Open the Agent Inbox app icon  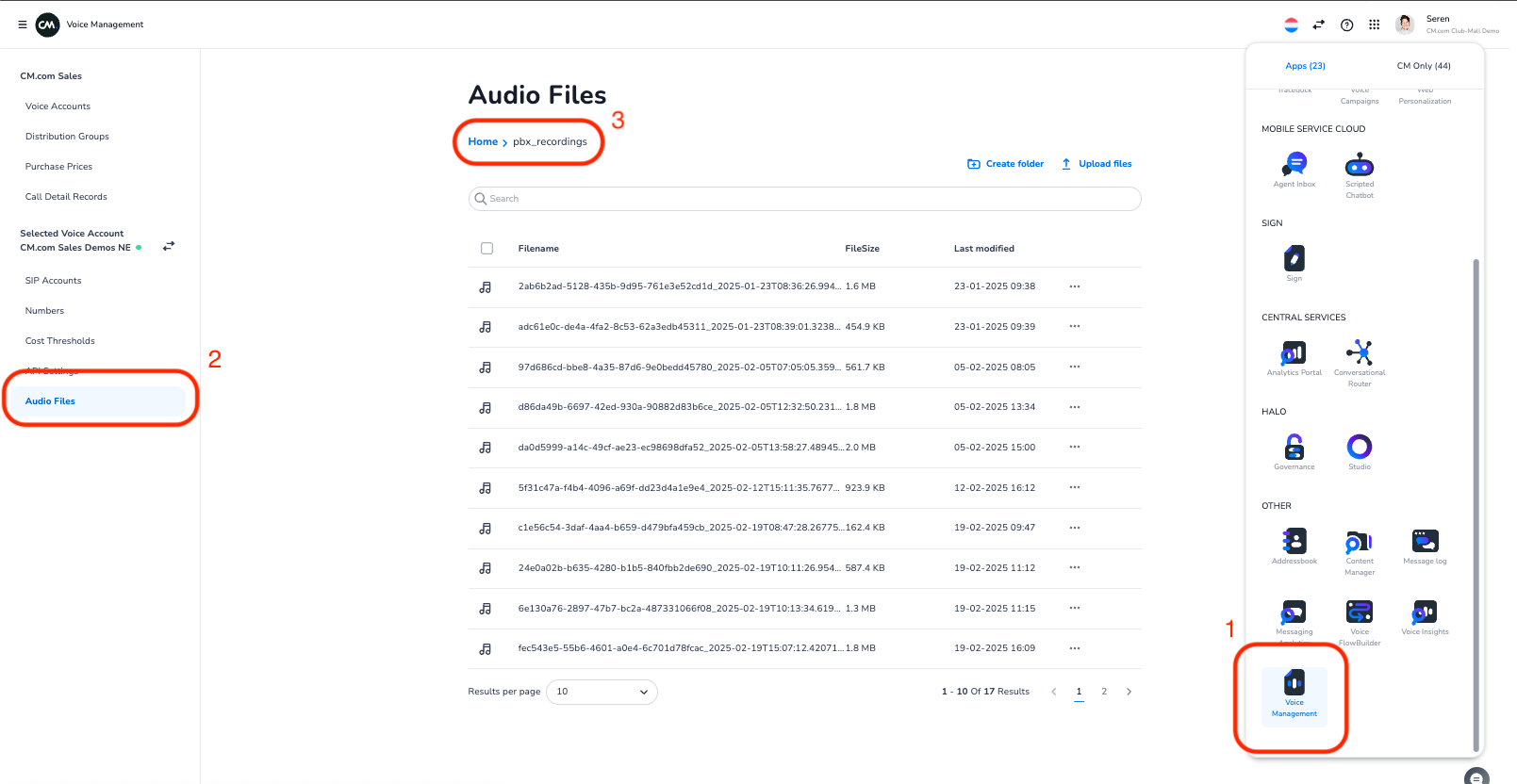pyautogui.click(x=1294, y=166)
